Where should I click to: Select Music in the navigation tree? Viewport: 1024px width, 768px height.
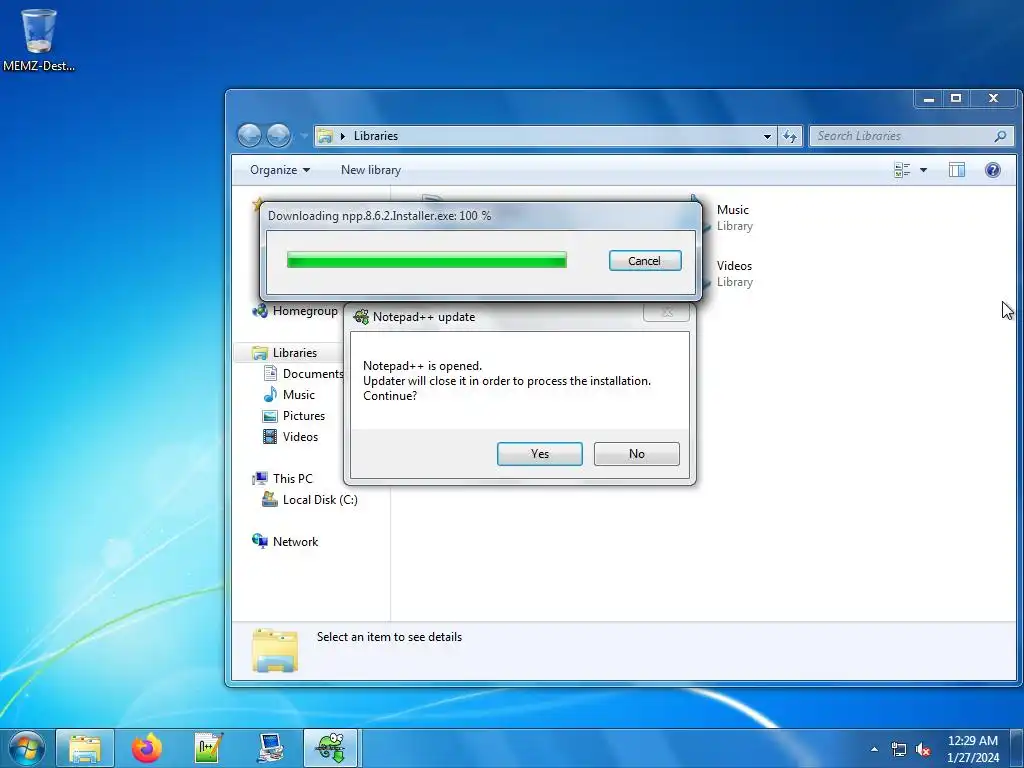[298, 394]
